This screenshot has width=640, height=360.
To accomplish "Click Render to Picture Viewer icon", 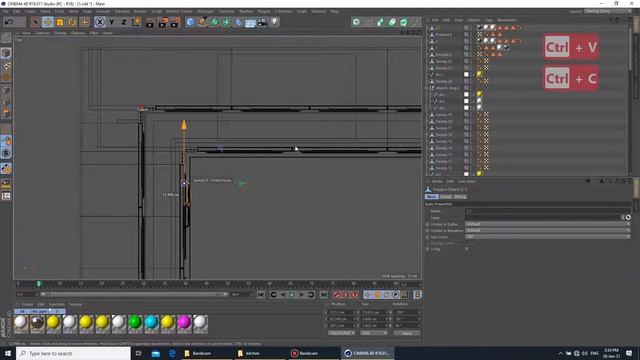I will pos(163,22).
